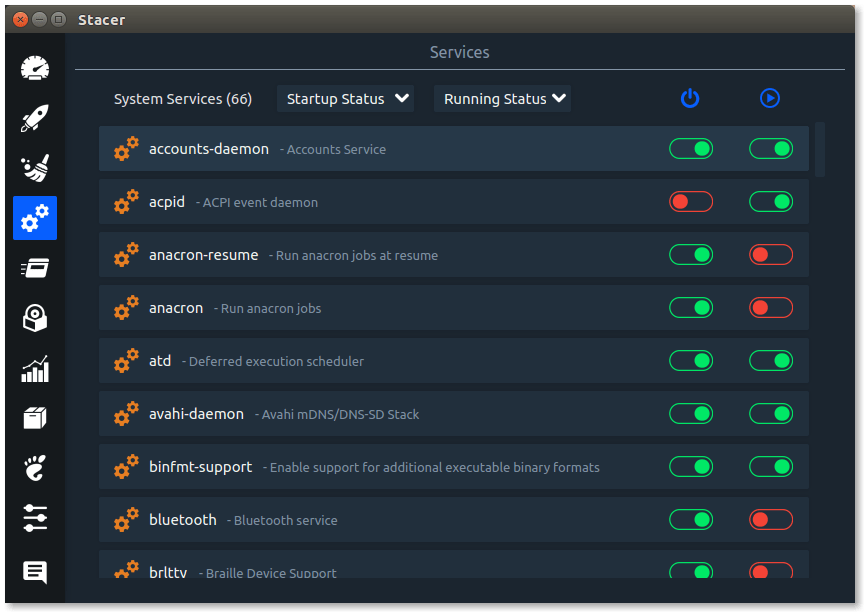Open Settings via the sliders icon
This screenshot has height=612, width=864.
pos(35,518)
